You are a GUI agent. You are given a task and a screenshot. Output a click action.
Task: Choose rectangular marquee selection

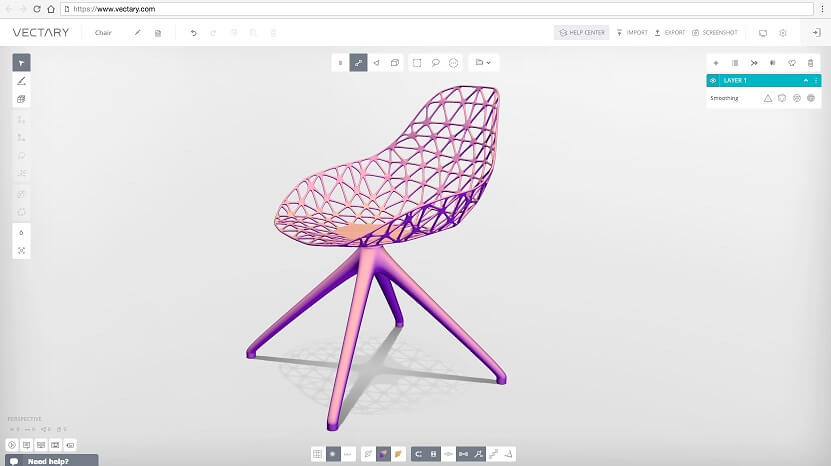point(417,63)
